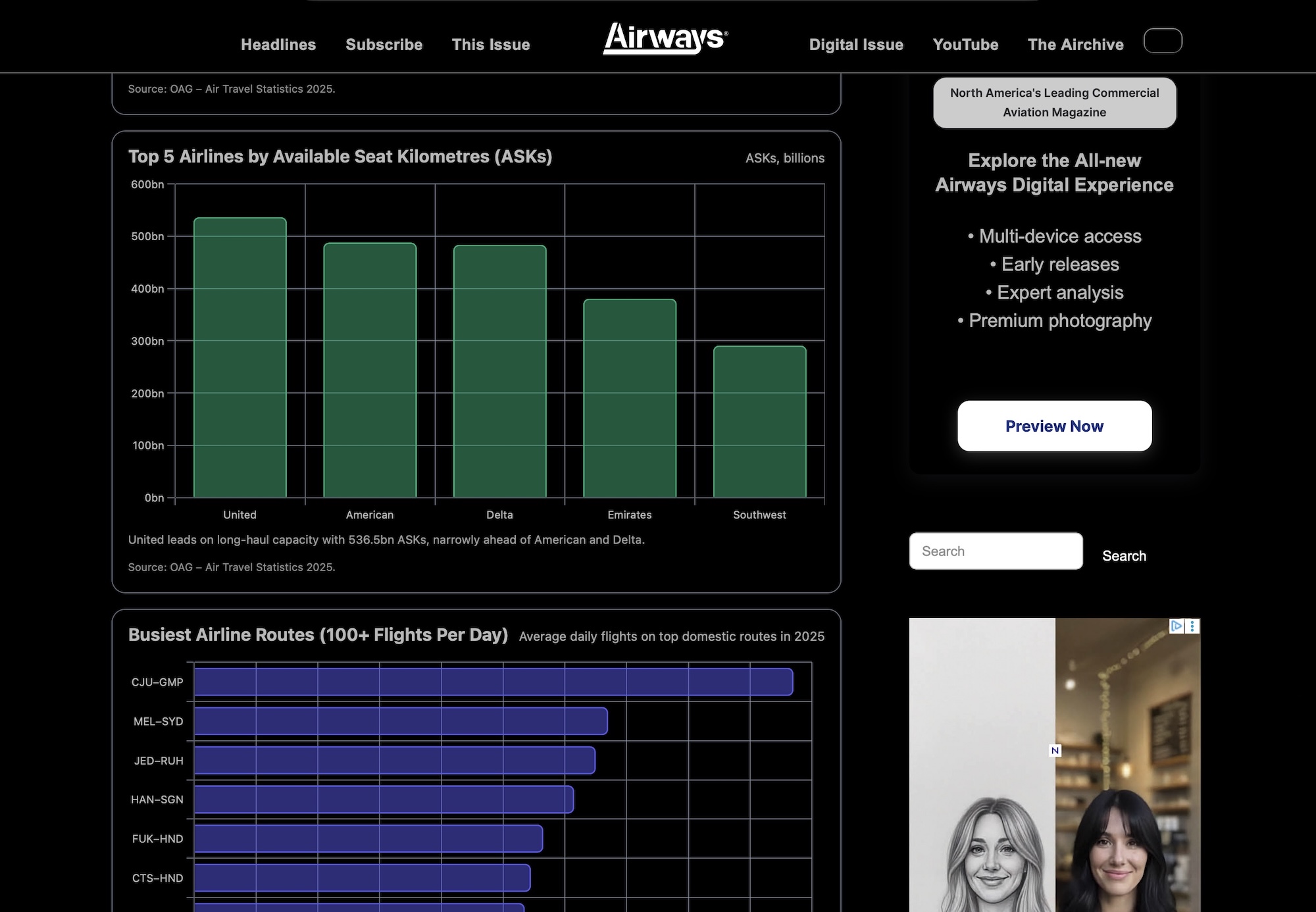Click the AdChoices triangle icon on ad
This screenshot has height=912, width=1316.
pyautogui.click(x=1176, y=626)
